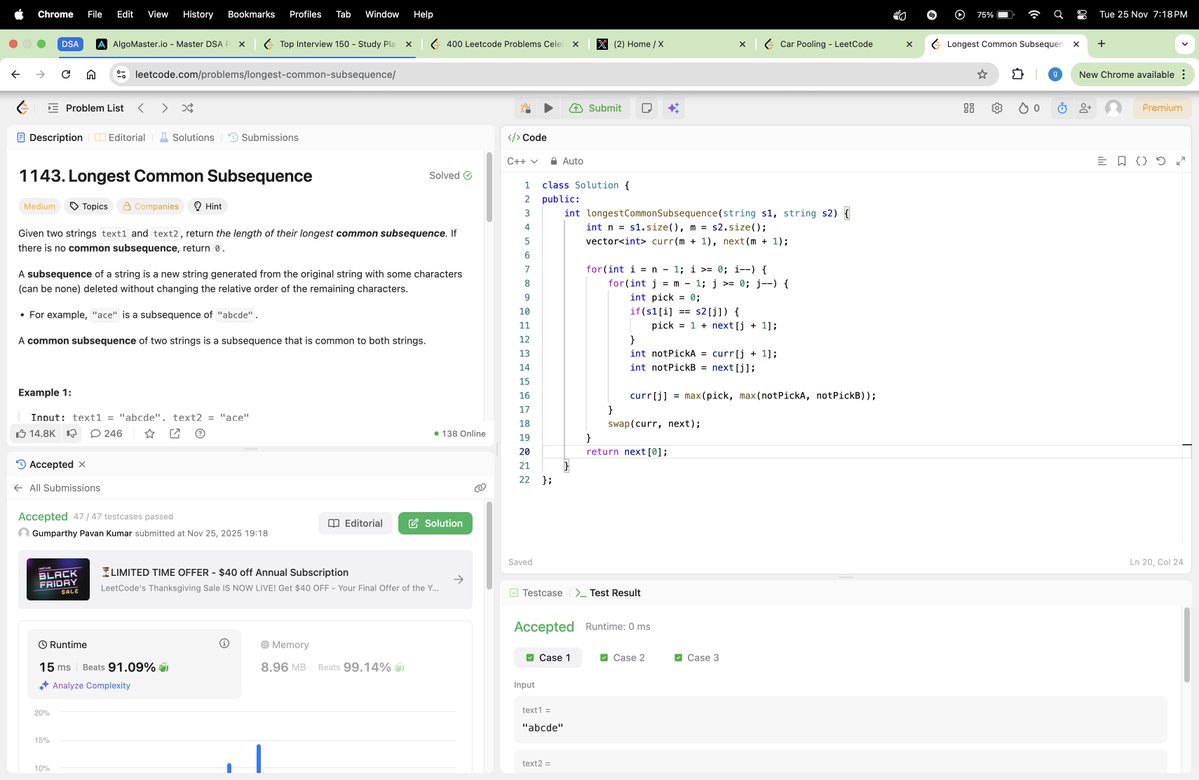This screenshot has width=1199, height=780.
Task: Expand the code editor to fullscreen
Action: click(1181, 161)
